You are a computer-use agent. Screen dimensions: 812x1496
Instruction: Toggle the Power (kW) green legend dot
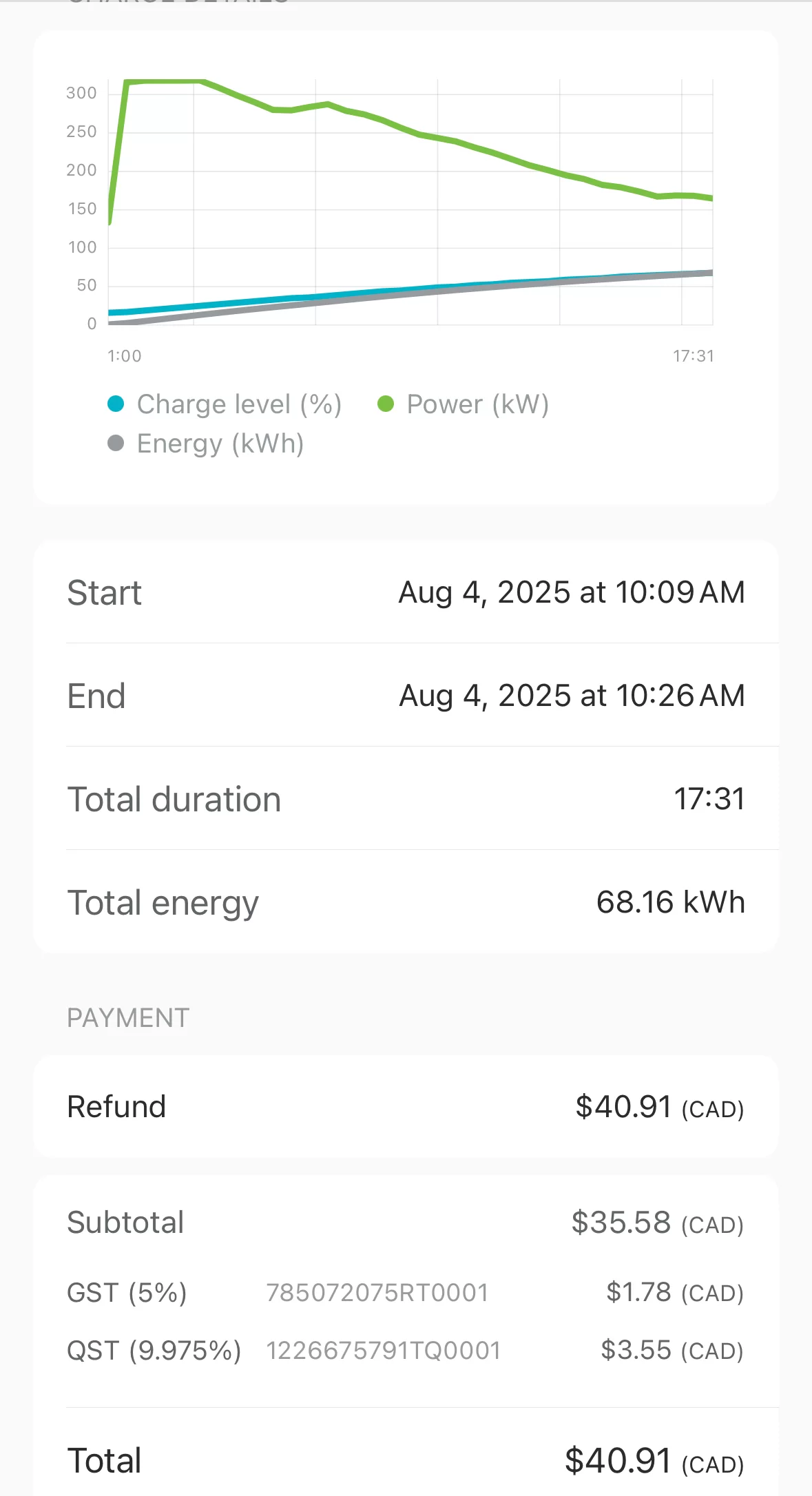[386, 404]
